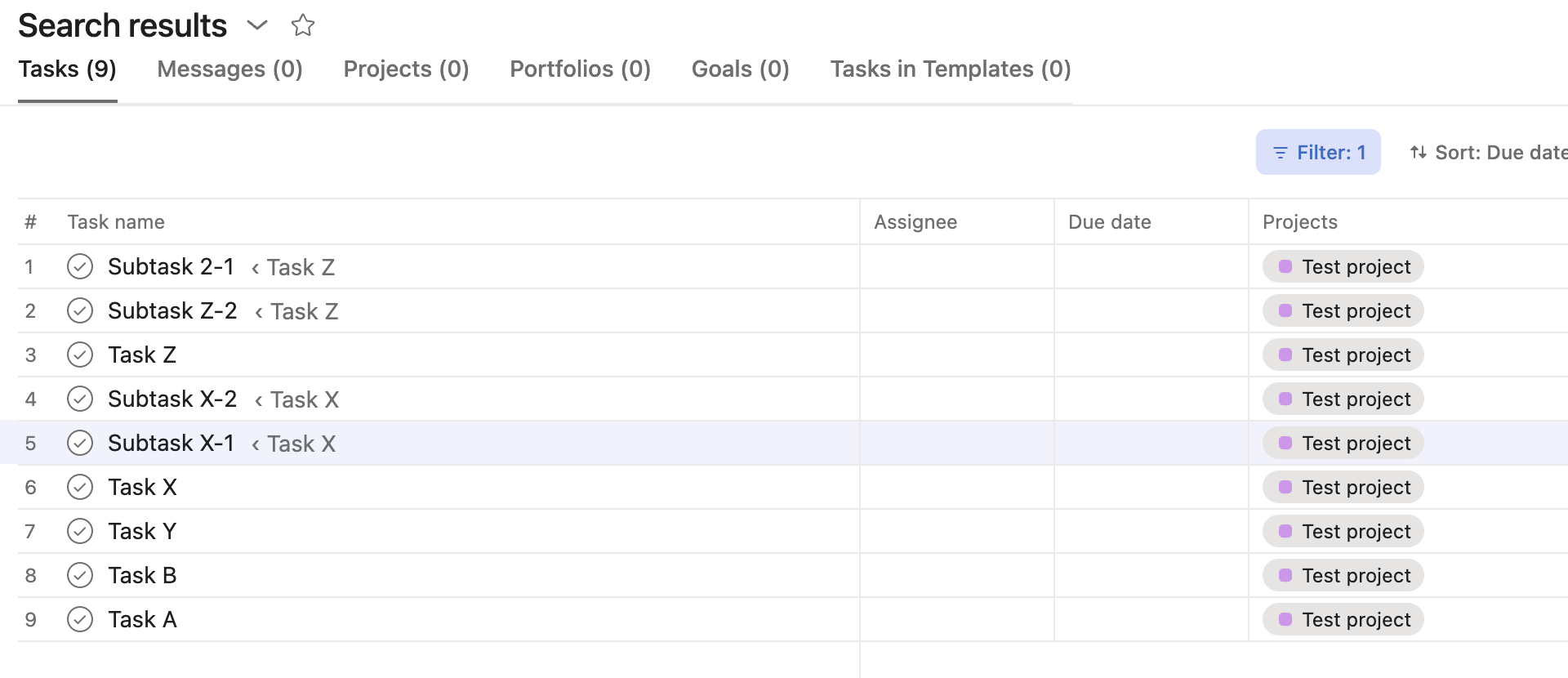Image resolution: width=1568 pixels, height=678 pixels.
Task: Click the Filter: 1 button
Action: [x=1317, y=152]
